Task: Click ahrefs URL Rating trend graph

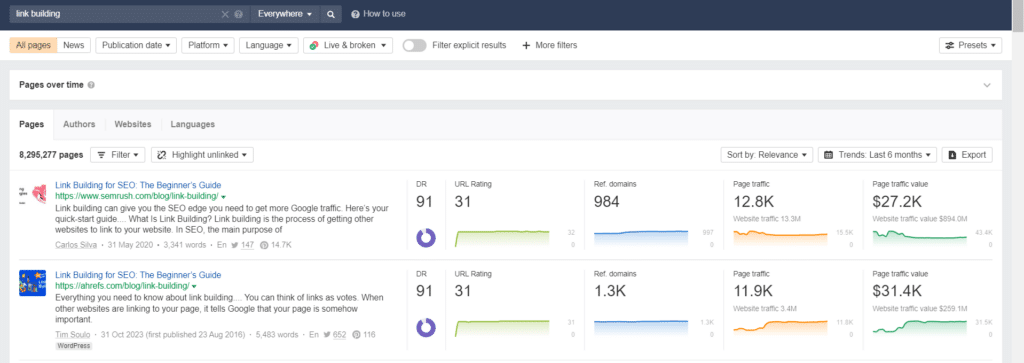Action: coord(502,328)
